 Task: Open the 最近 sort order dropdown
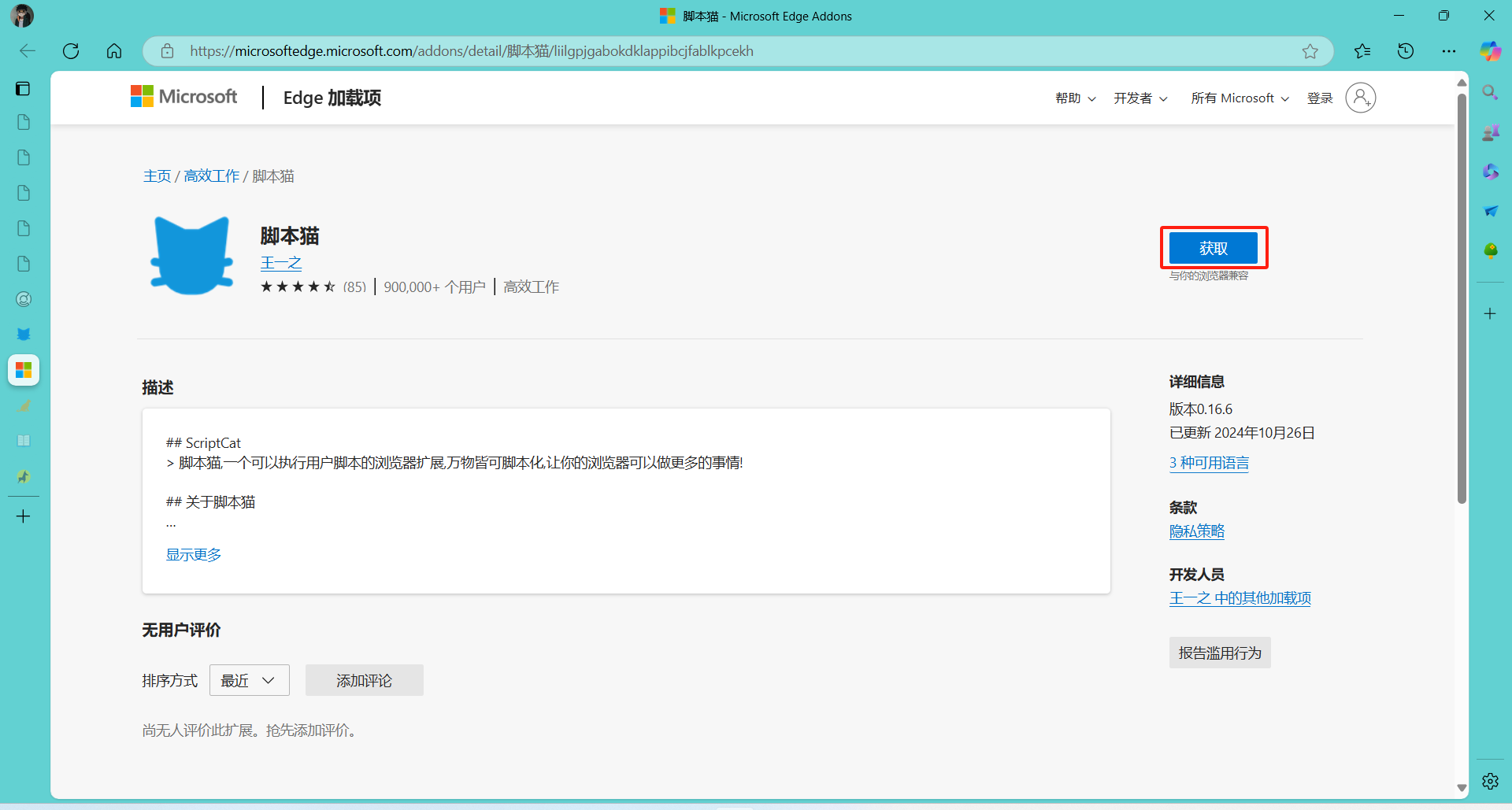[x=249, y=680]
